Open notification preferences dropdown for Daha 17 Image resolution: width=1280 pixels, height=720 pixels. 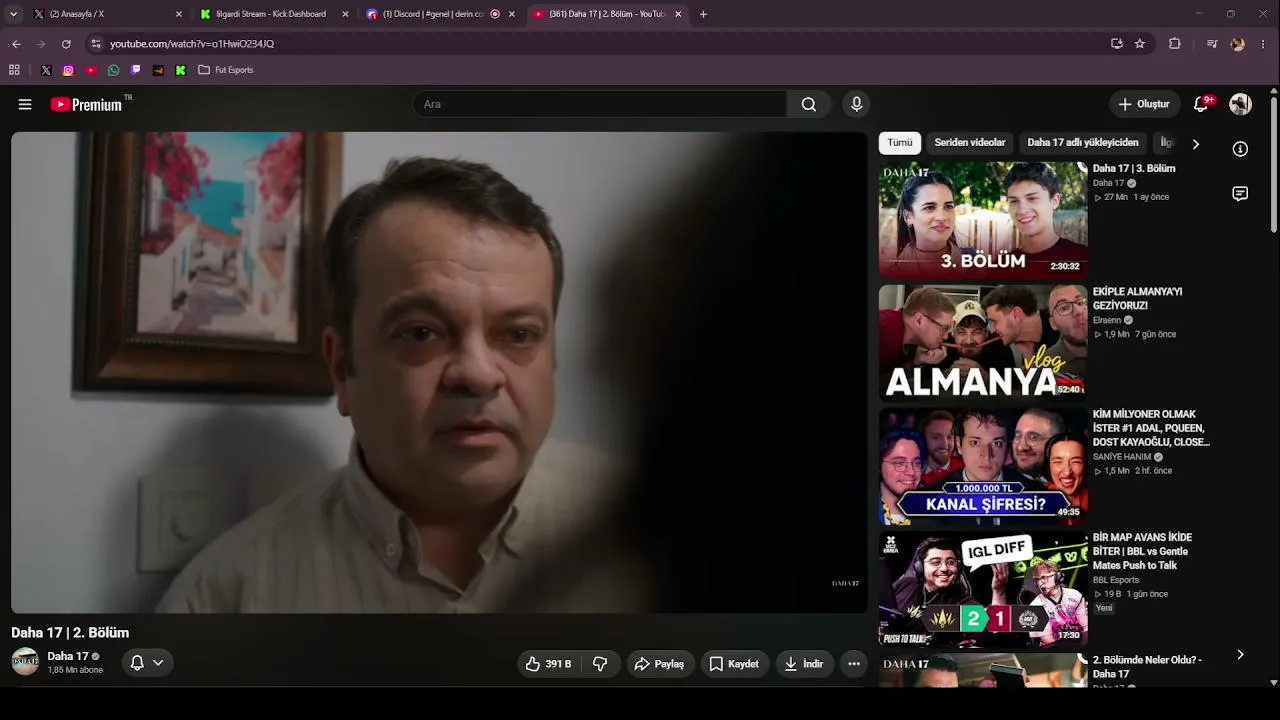tap(147, 663)
